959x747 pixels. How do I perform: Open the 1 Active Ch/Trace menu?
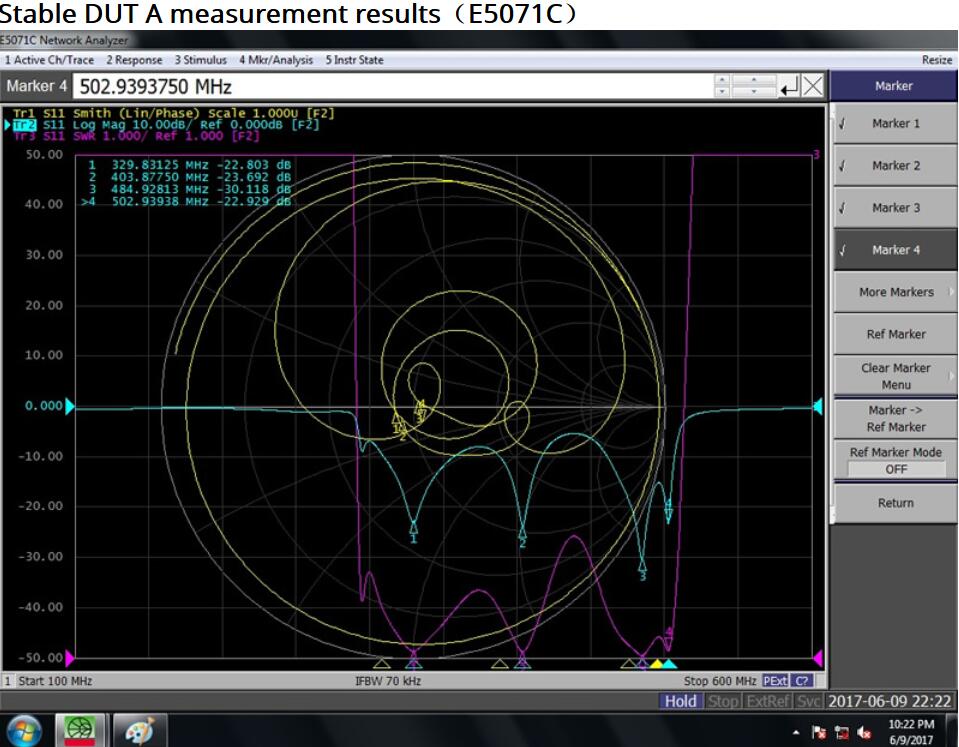50,60
